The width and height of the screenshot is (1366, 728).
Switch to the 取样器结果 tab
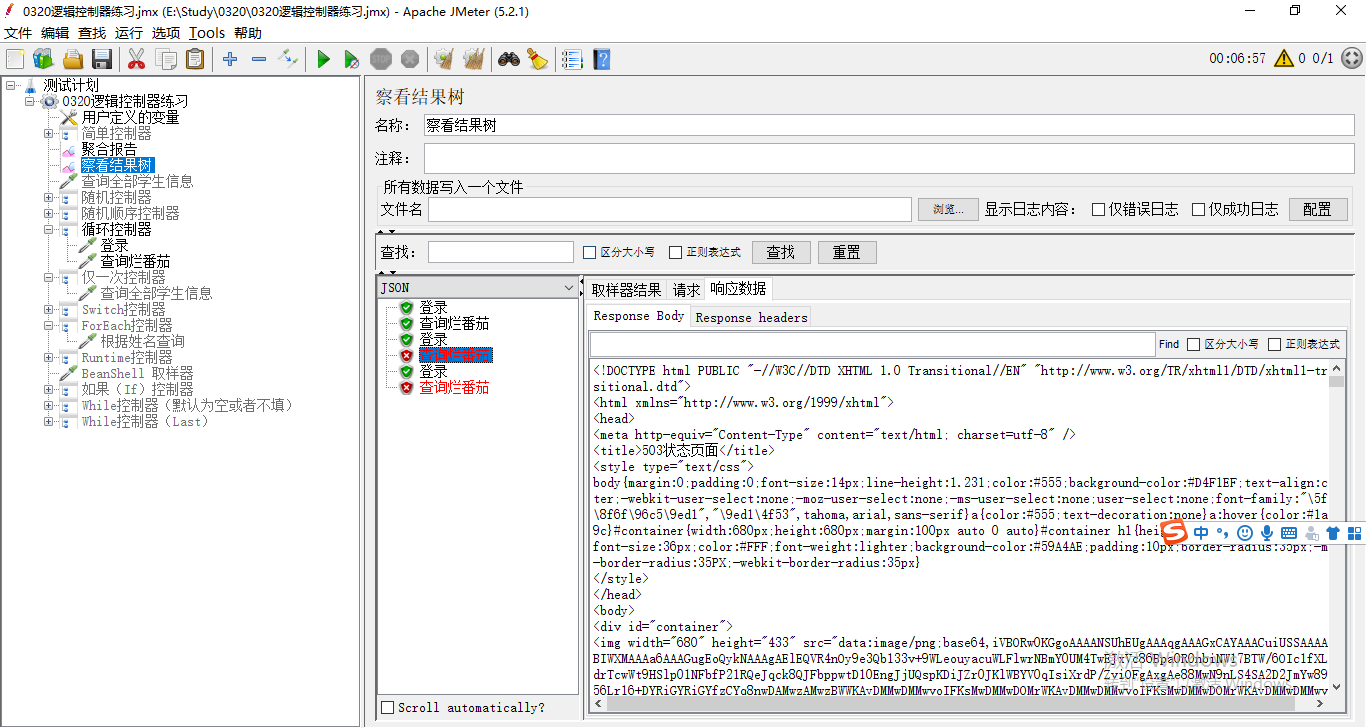(626, 290)
